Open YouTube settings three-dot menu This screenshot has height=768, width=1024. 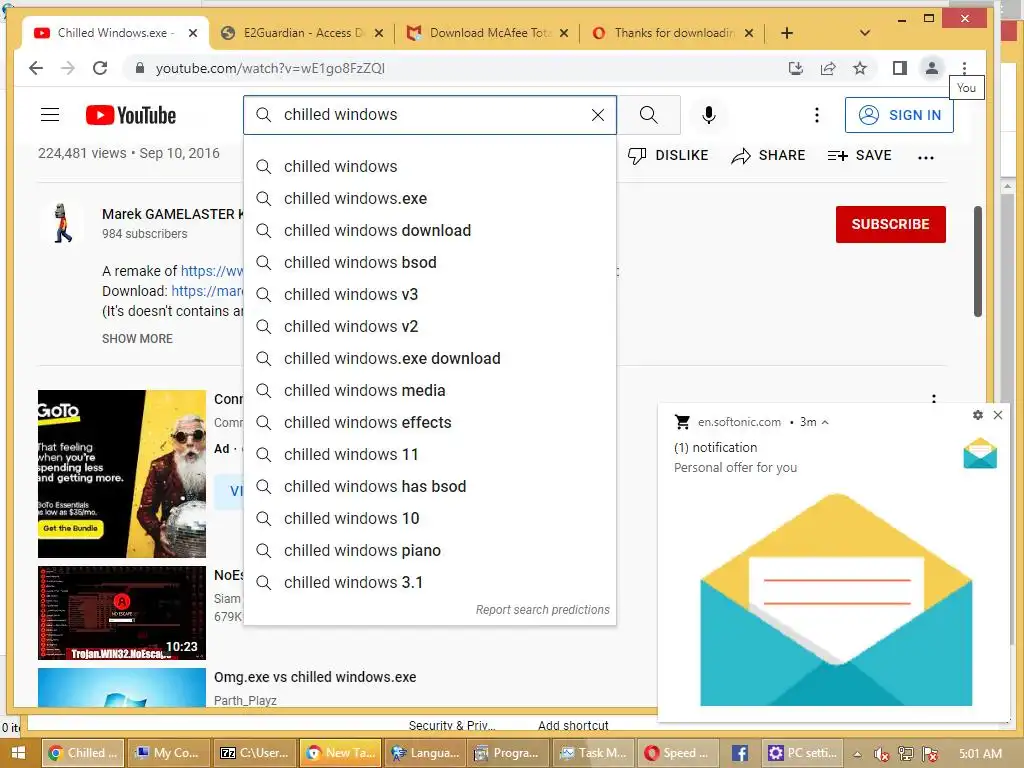pyautogui.click(x=816, y=115)
